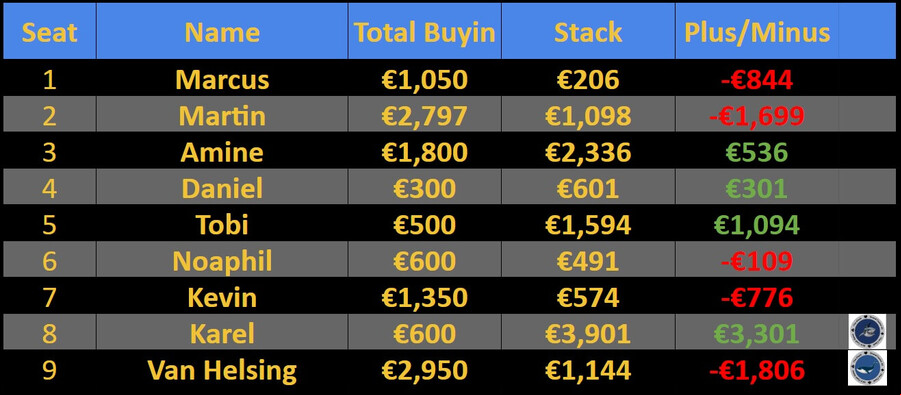Image resolution: width=901 pixels, height=395 pixels.
Task: Click Daniel's plus/minus value €301
Action: pyautogui.click(x=756, y=189)
